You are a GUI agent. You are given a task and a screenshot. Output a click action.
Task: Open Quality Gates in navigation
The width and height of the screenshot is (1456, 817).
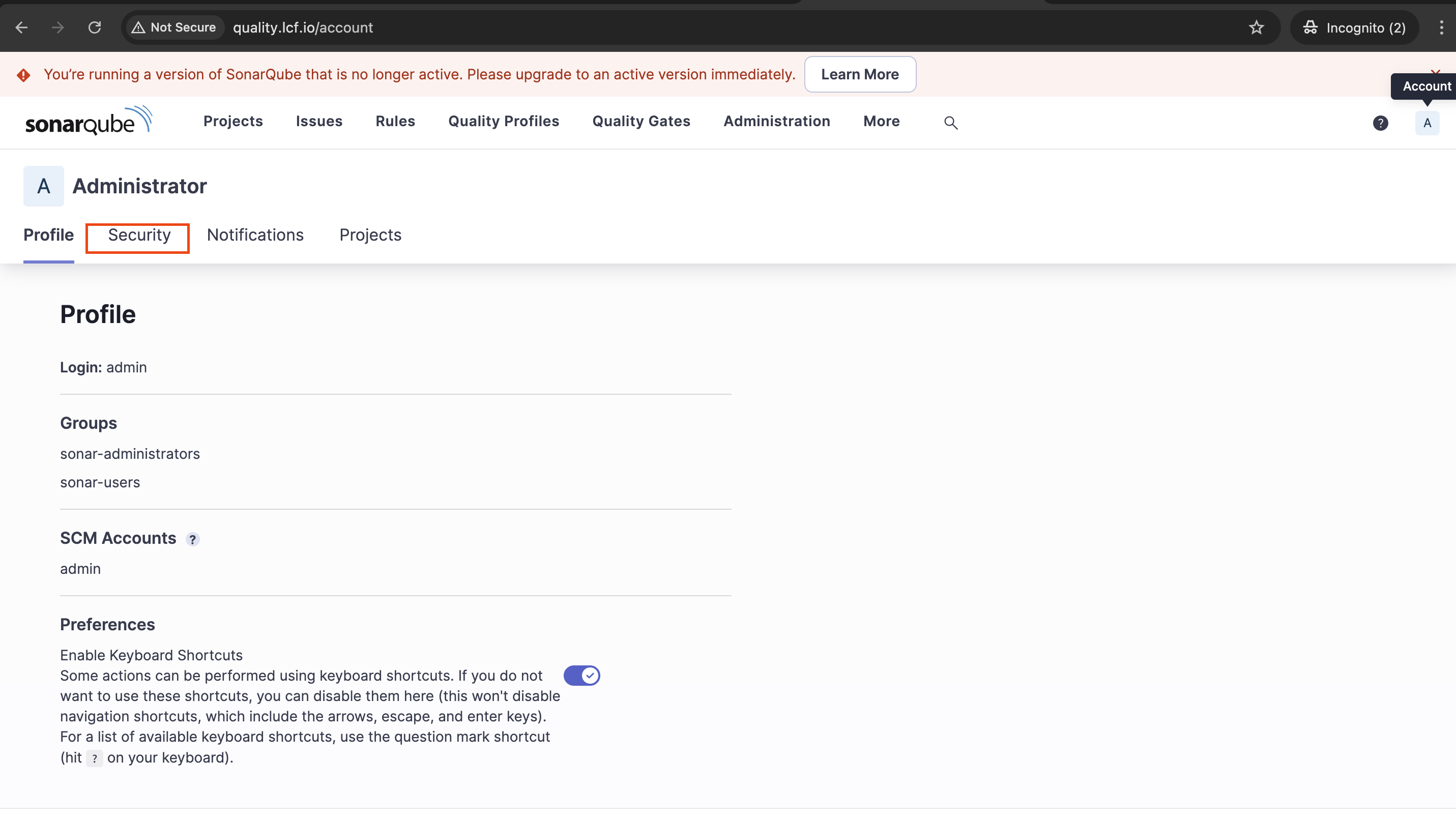click(x=641, y=121)
